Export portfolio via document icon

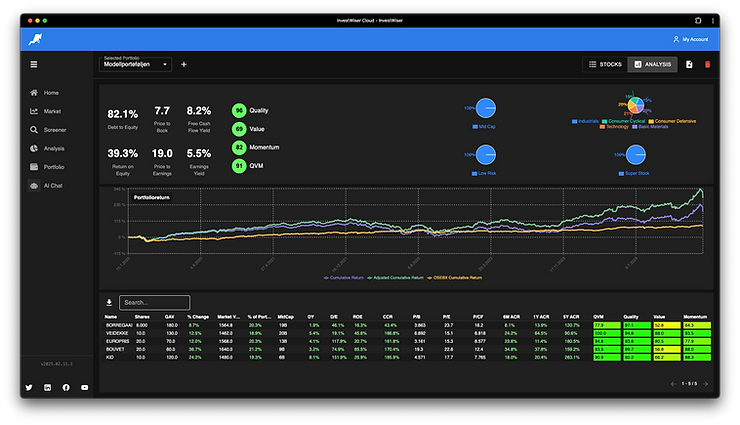click(689, 65)
